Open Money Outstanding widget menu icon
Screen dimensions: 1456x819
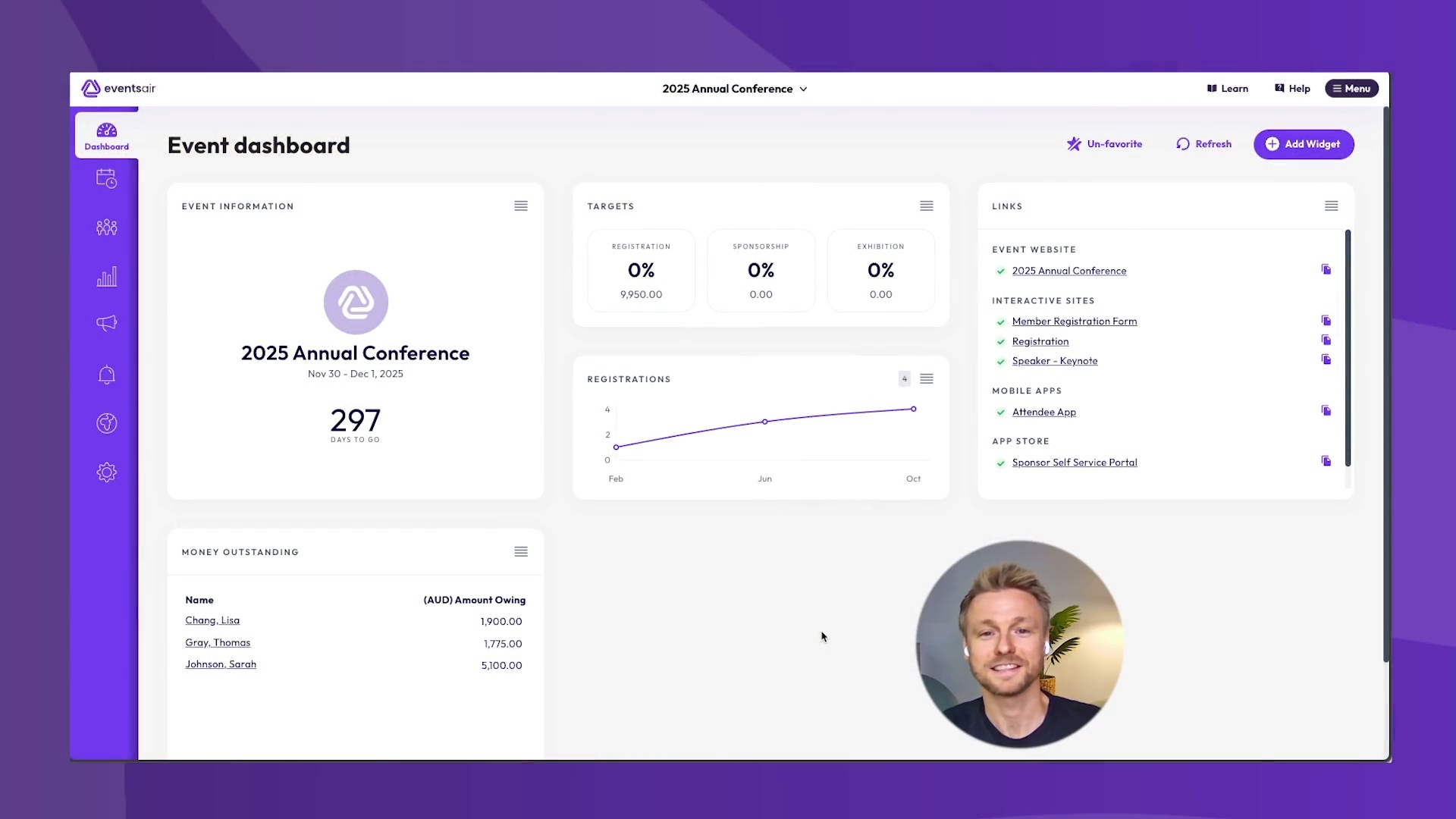tap(521, 552)
